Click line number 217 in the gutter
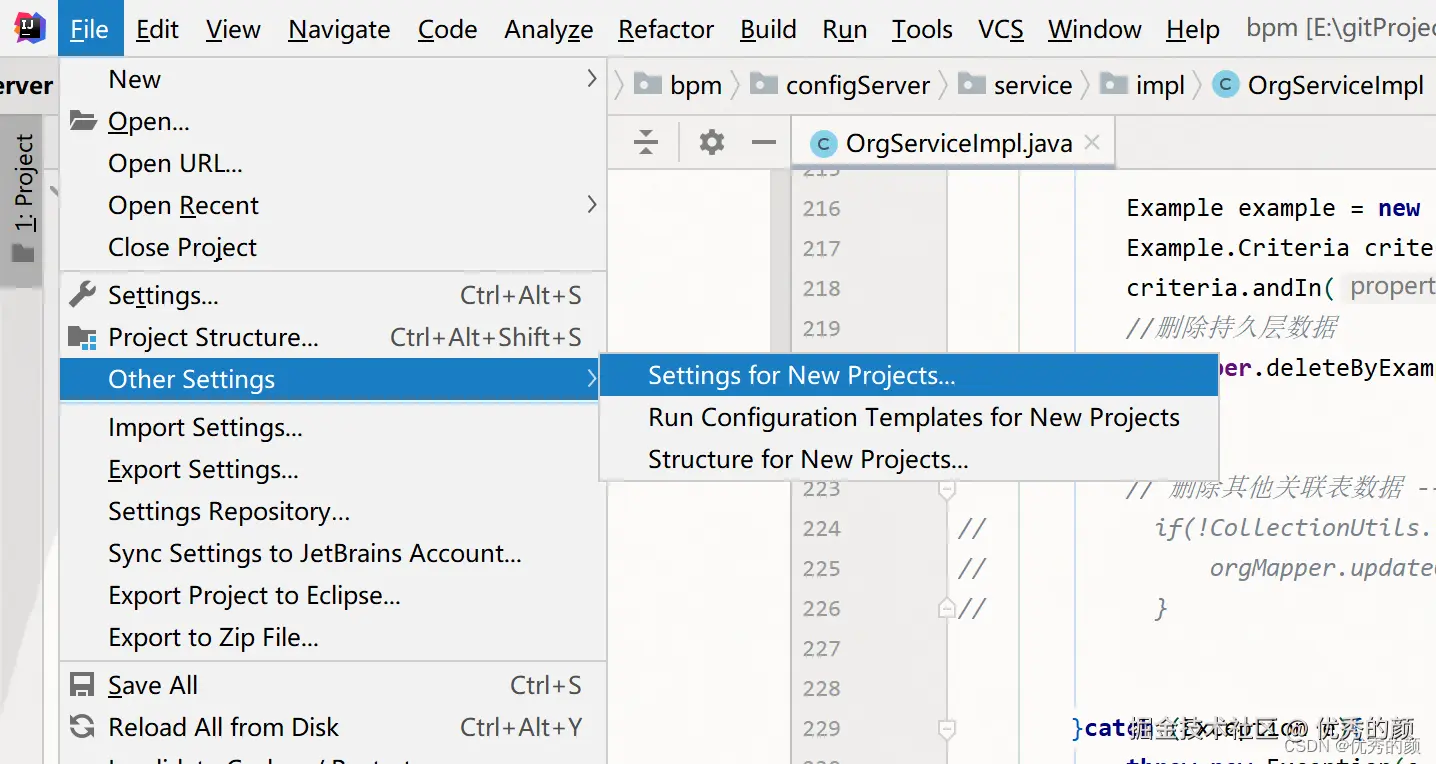 pos(821,248)
